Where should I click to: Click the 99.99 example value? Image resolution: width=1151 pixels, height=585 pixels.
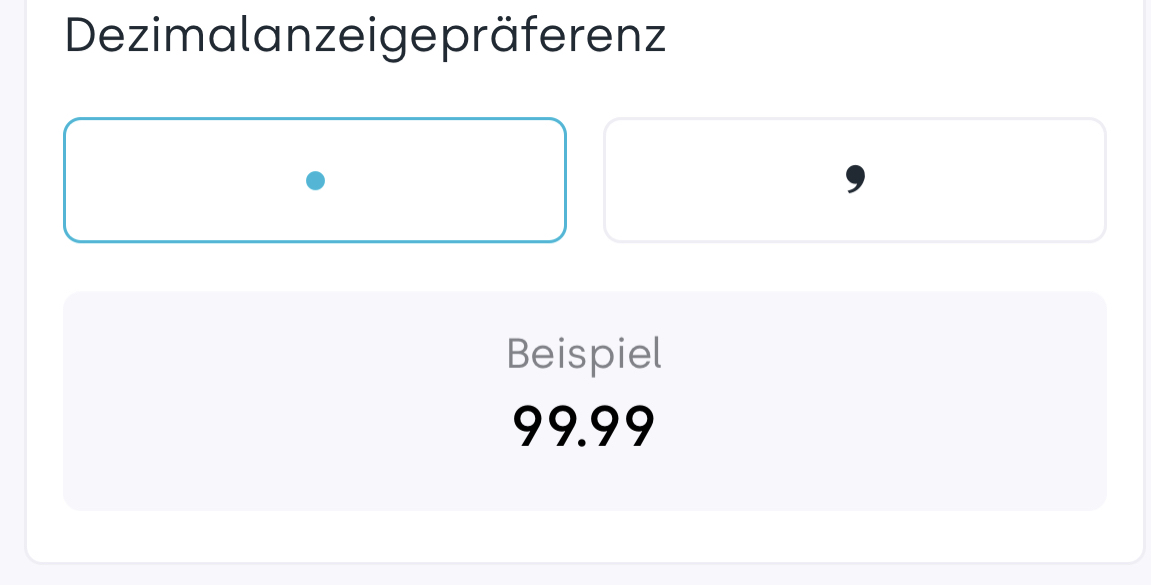(x=584, y=425)
